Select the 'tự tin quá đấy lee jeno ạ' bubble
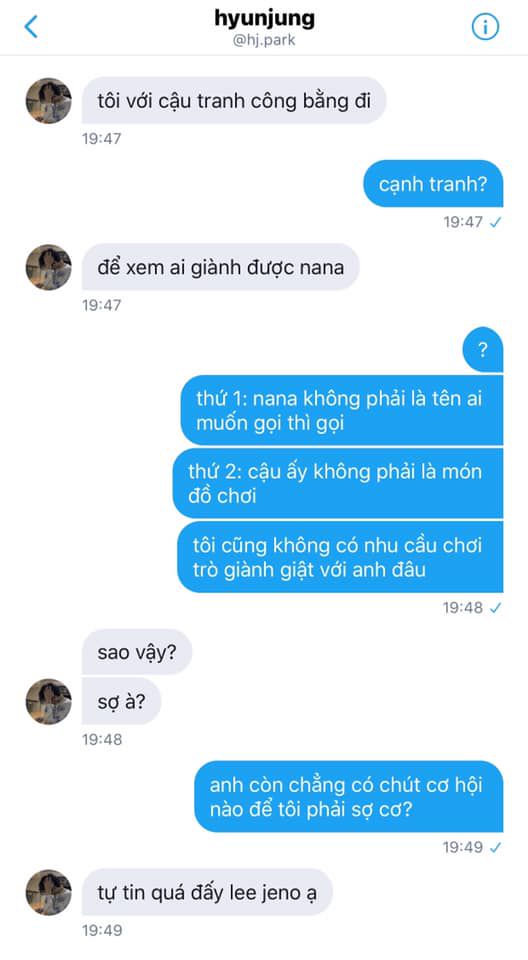 (x=207, y=892)
